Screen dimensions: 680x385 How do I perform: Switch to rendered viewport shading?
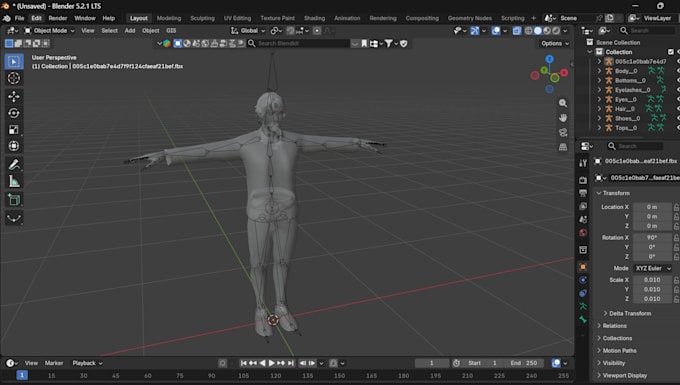tap(556, 31)
